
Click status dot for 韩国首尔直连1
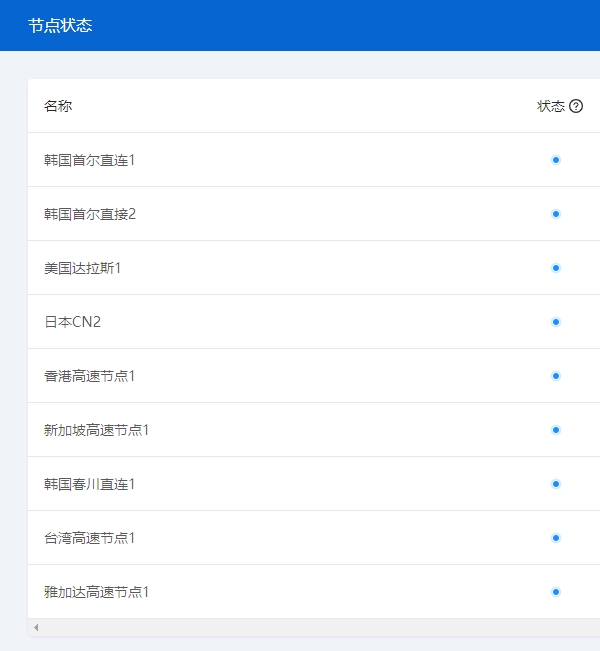(556, 160)
